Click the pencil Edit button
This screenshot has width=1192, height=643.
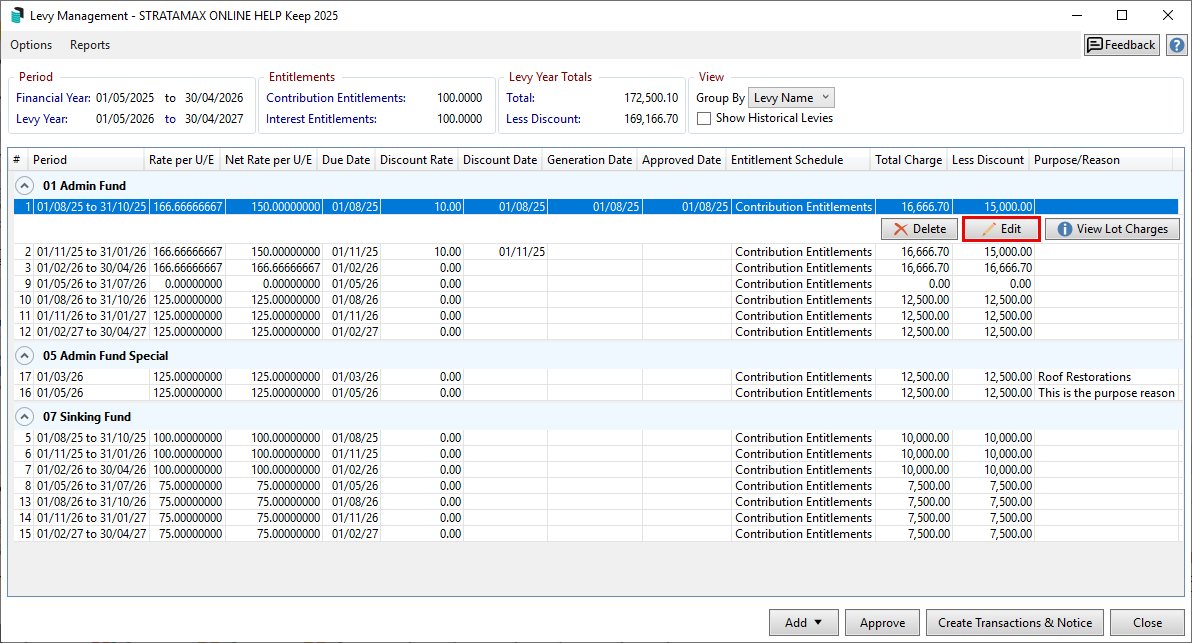[1001, 229]
